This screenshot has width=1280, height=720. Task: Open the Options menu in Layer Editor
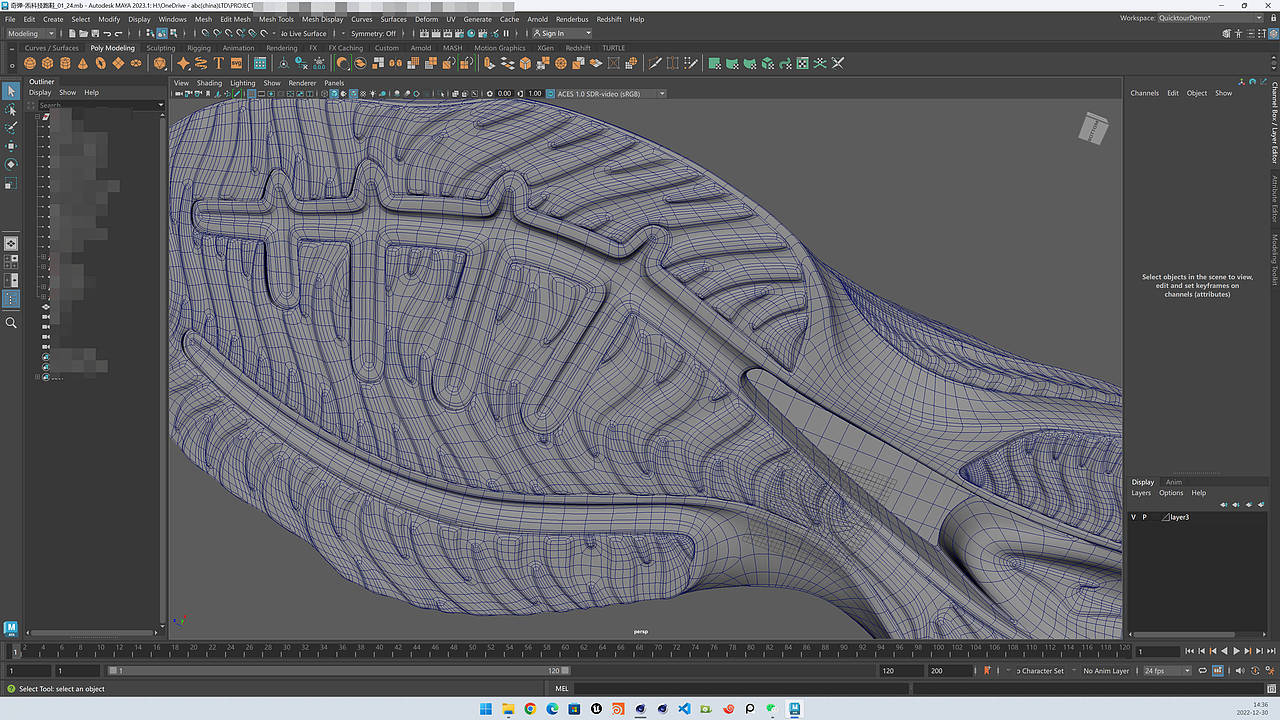point(1171,493)
